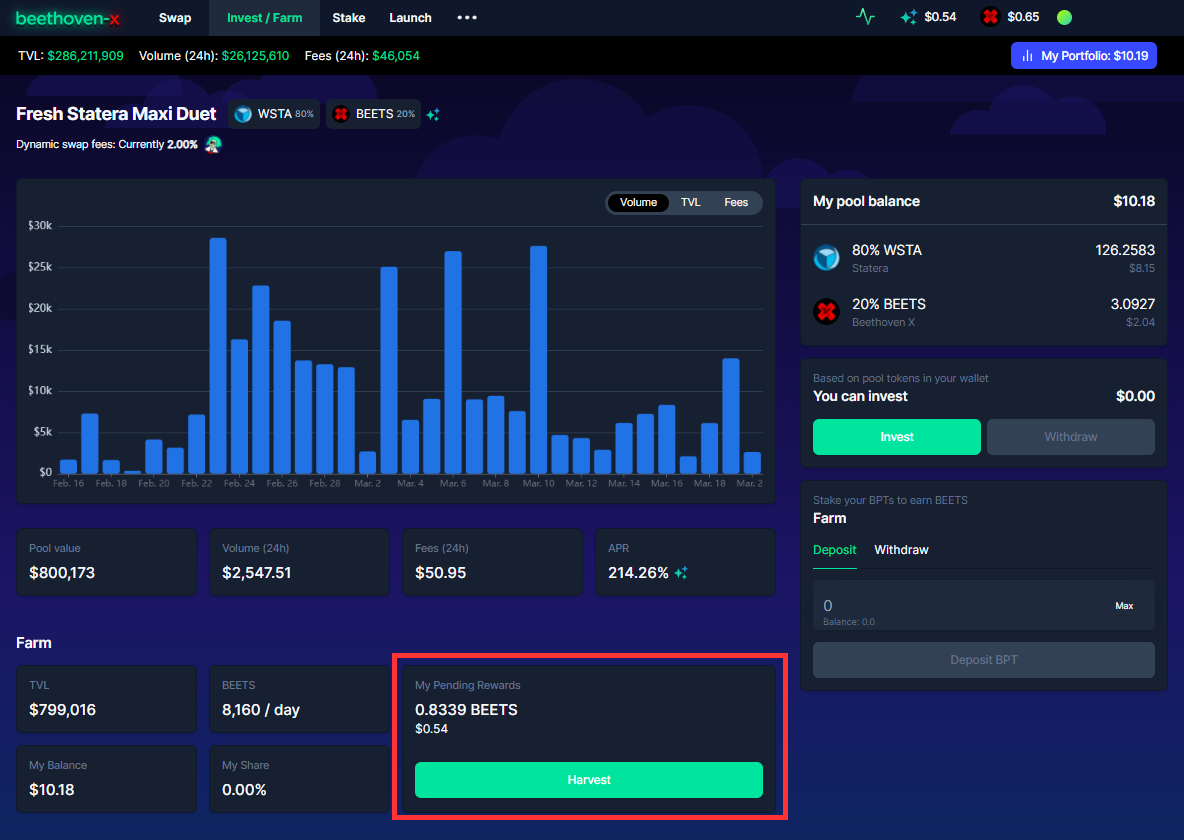
Task: Select the Farm Deposit tab
Action: [834, 550]
